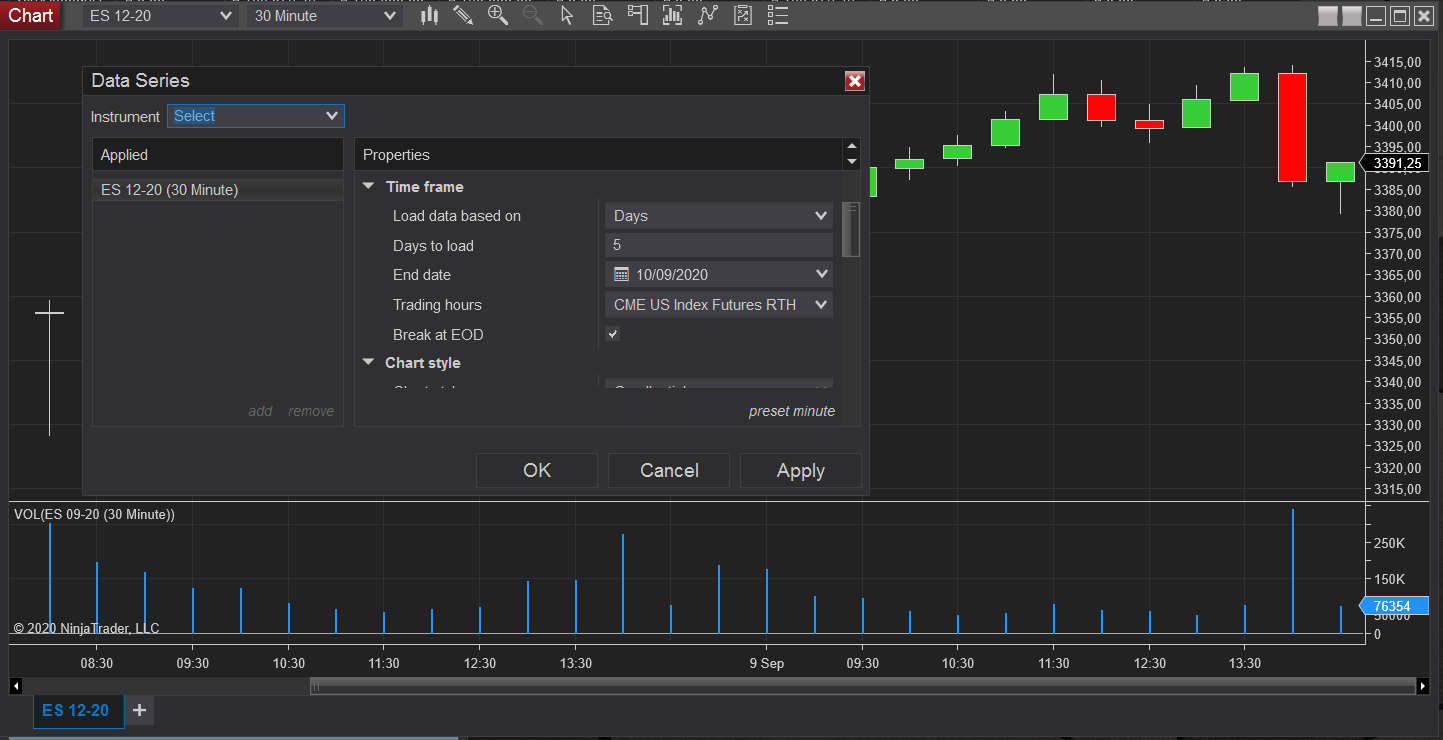The width and height of the screenshot is (1443, 740).
Task: Collapse the Time frame section
Action: coord(368,187)
